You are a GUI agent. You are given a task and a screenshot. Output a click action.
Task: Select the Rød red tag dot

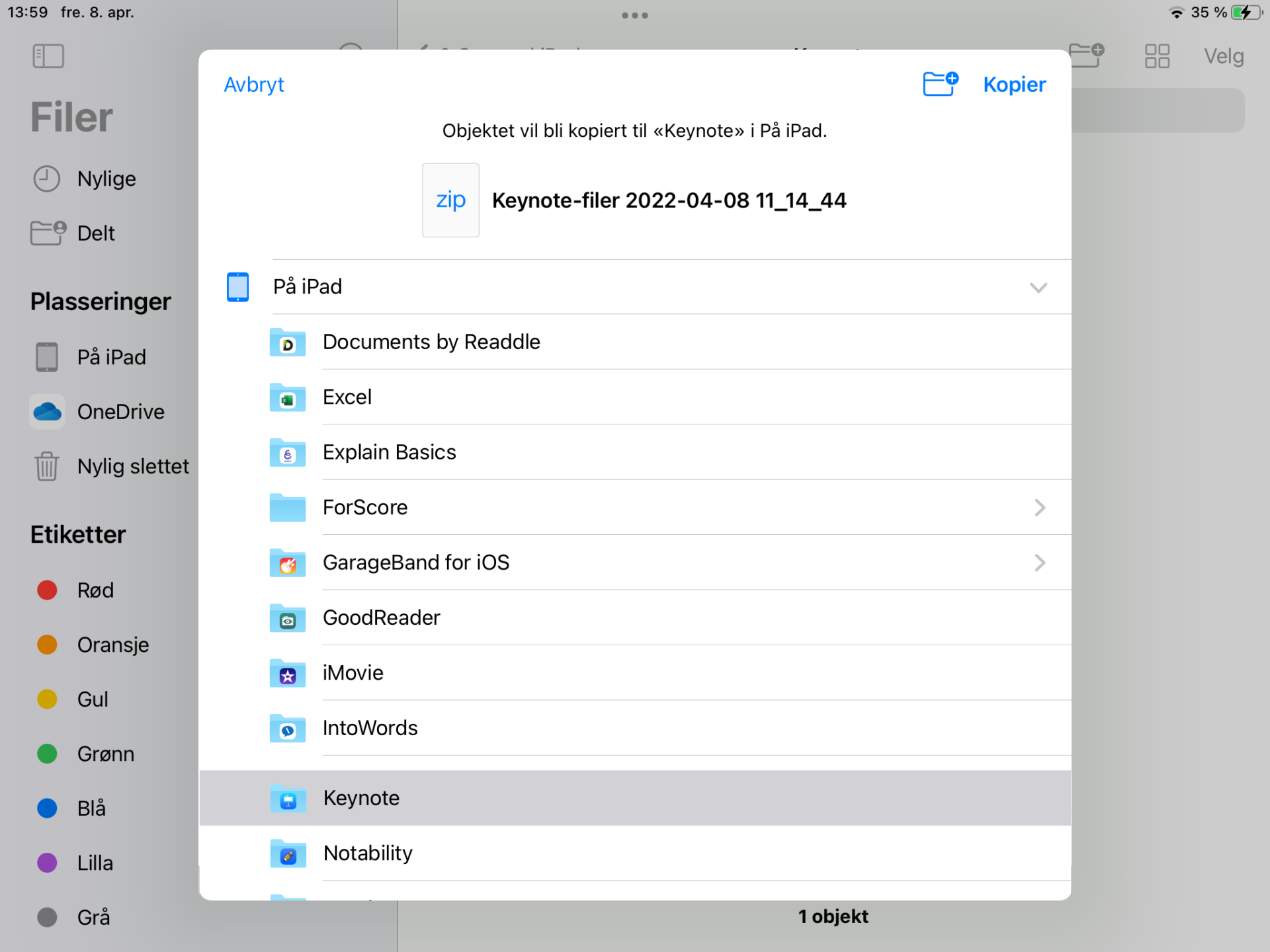[47, 590]
